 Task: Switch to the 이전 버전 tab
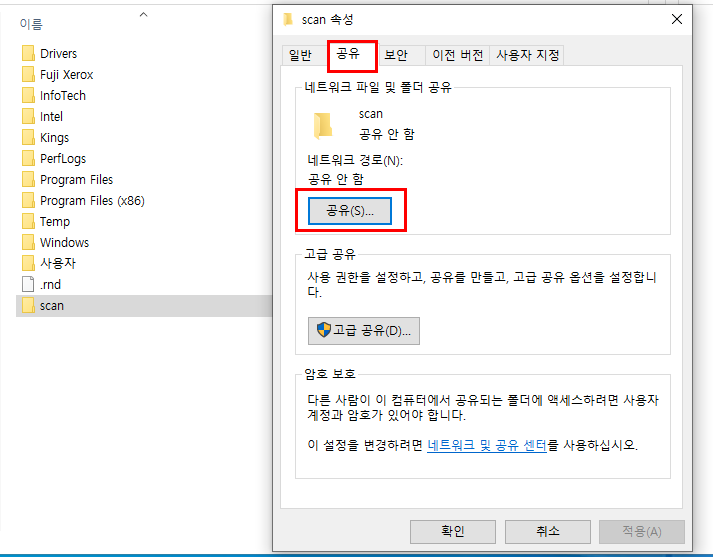click(x=457, y=55)
